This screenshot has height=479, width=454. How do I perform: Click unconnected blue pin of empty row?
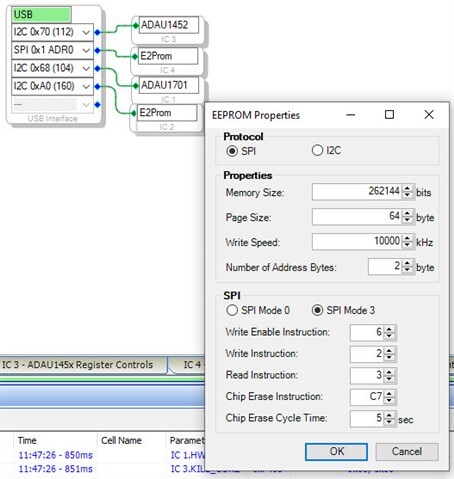point(97,105)
